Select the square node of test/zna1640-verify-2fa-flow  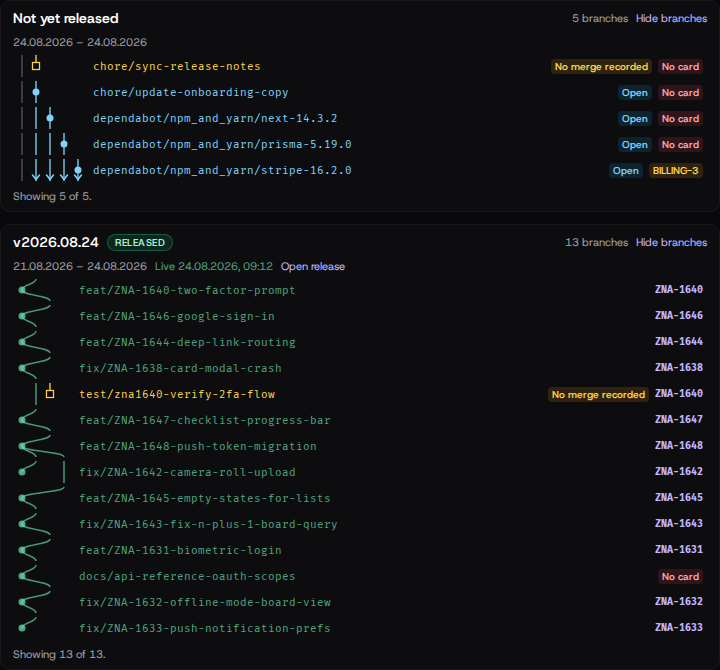tap(50, 394)
